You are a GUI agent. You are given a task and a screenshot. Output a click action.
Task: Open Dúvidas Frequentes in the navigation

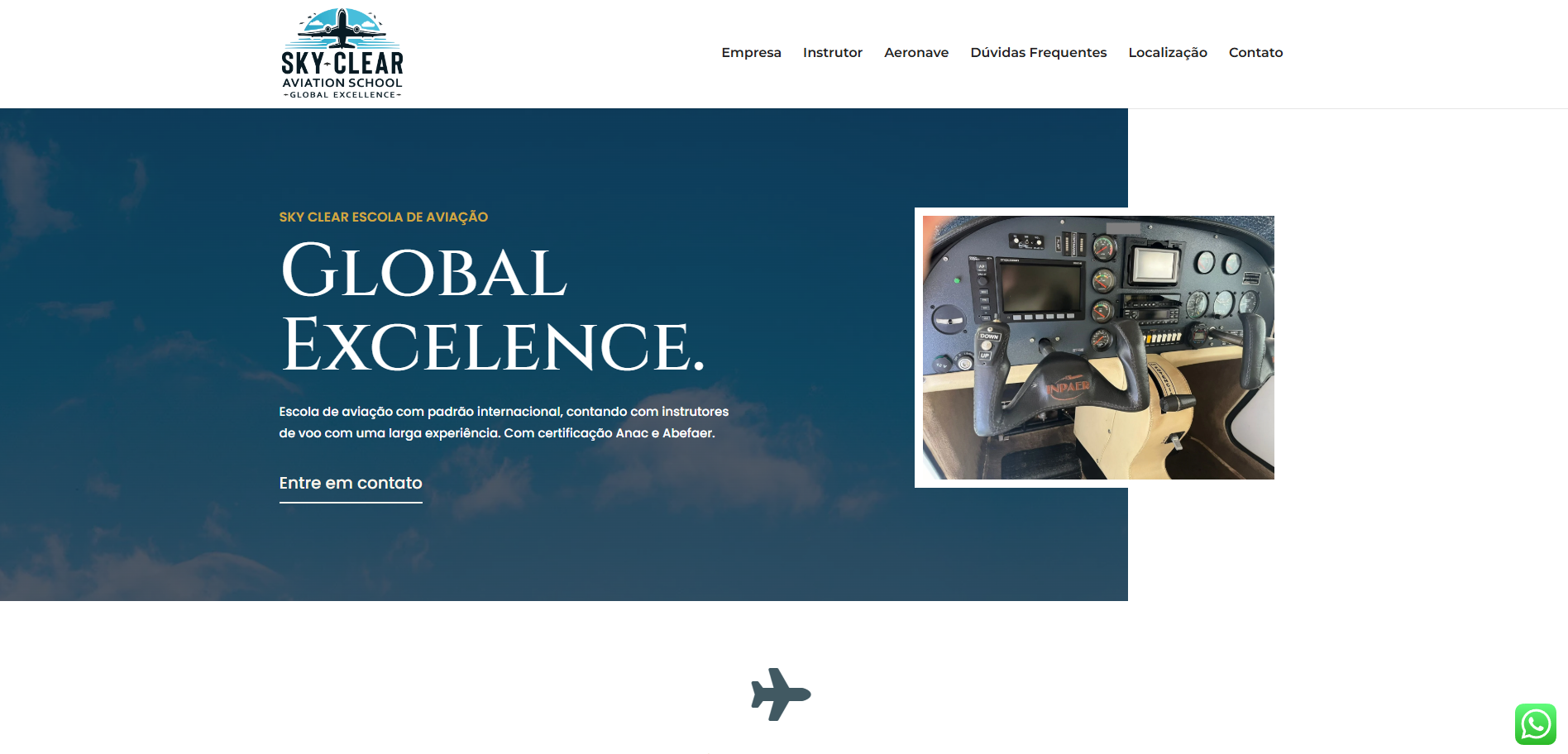pyautogui.click(x=1038, y=52)
